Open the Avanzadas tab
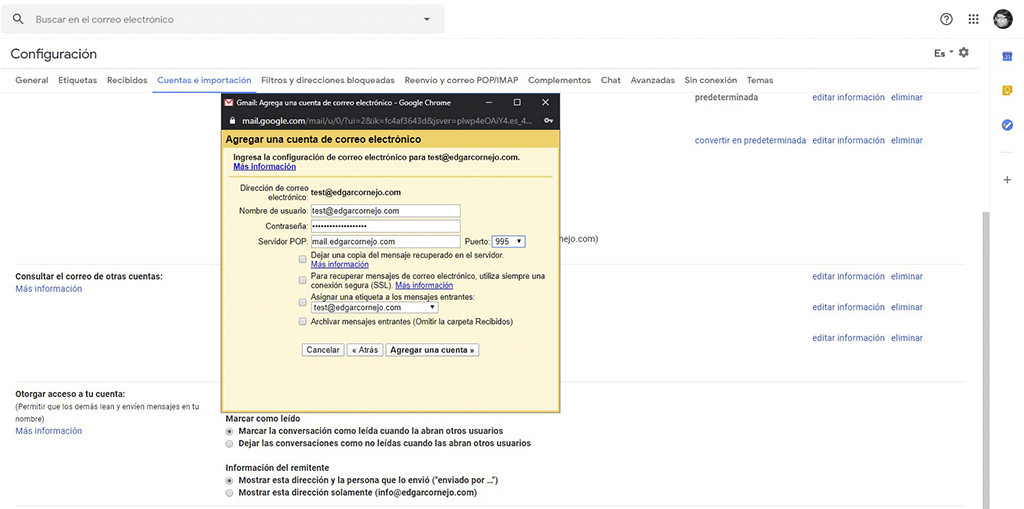 tap(652, 80)
